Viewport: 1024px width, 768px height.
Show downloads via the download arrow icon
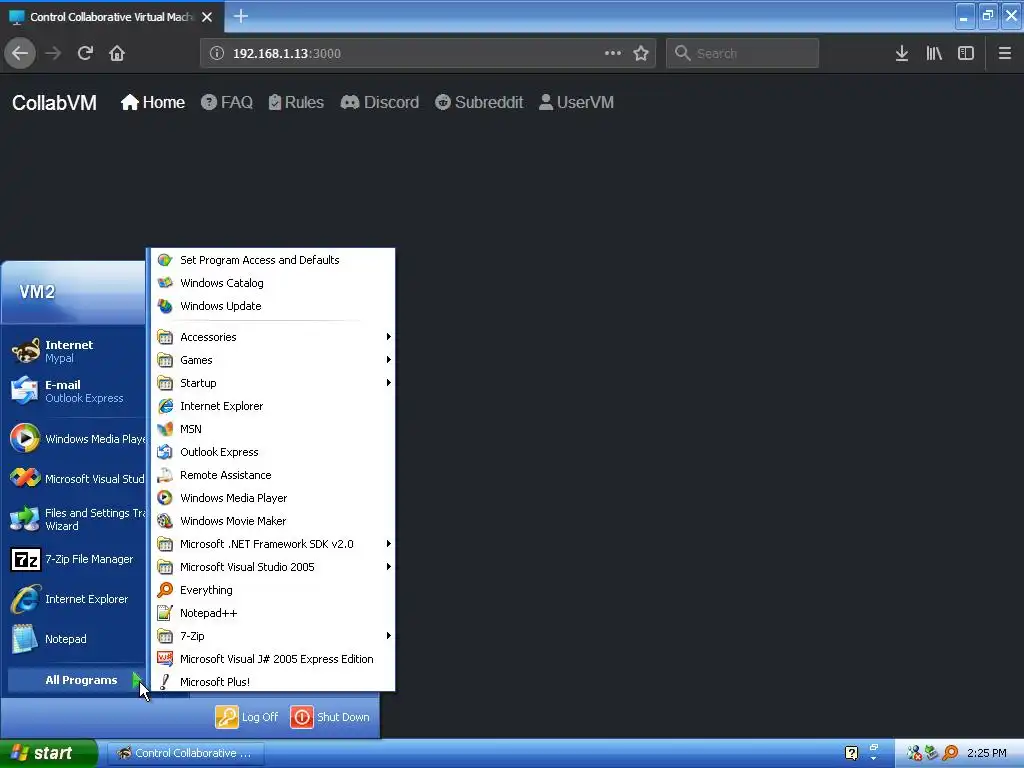(x=901, y=53)
